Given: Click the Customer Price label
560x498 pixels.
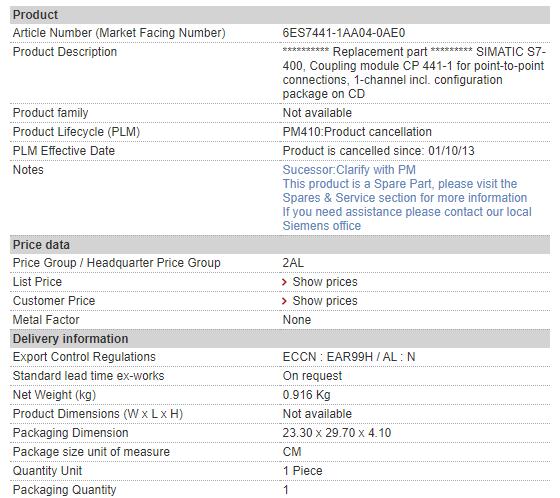Looking at the screenshot, I should tap(54, 301).
